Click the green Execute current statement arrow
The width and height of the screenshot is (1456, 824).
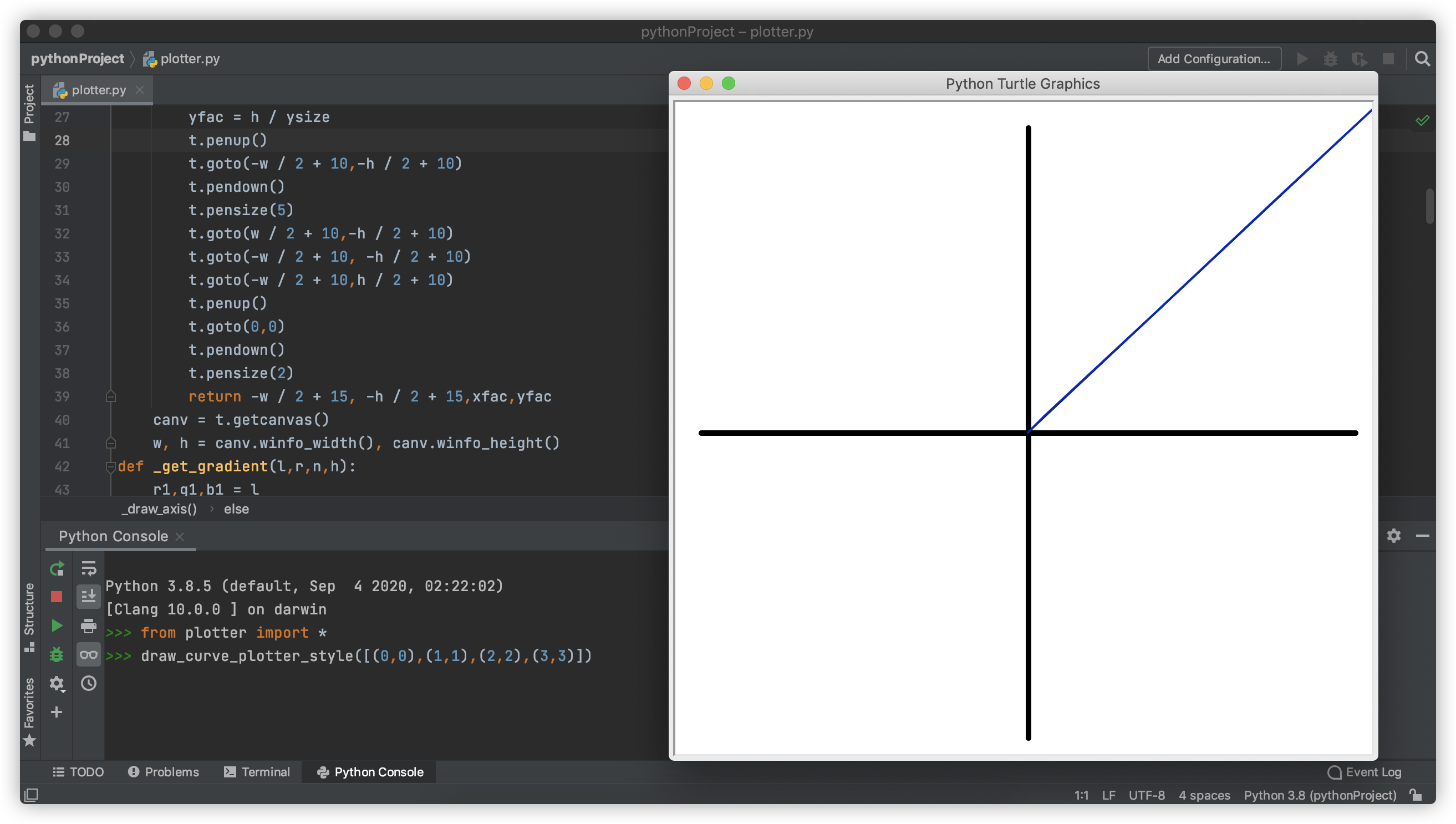tap(57, 625)
